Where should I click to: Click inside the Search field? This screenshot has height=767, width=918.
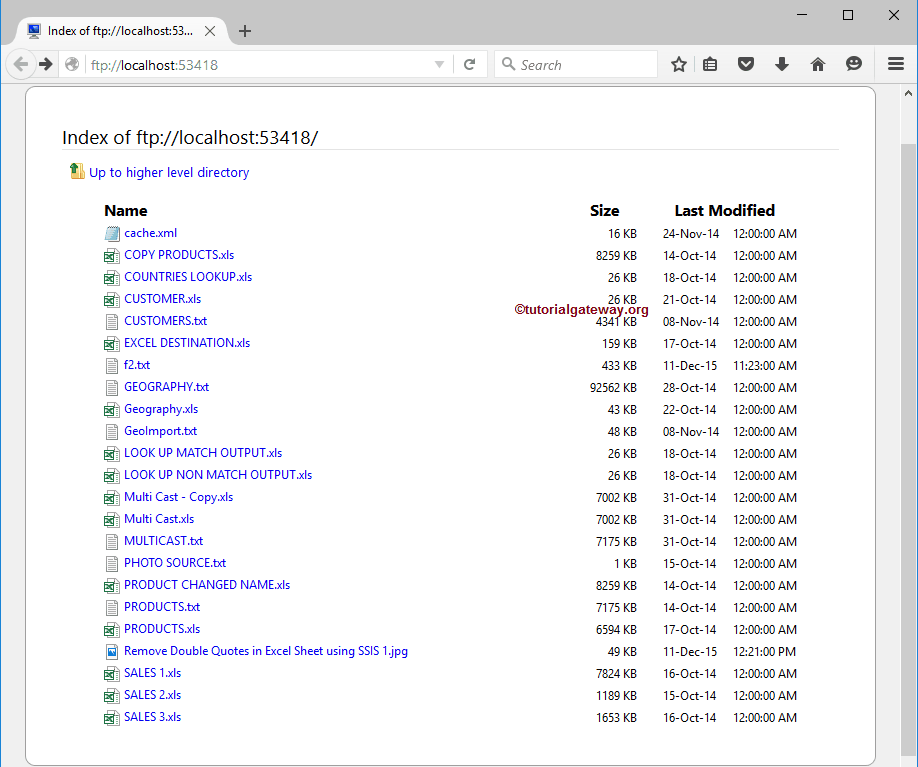575,63
